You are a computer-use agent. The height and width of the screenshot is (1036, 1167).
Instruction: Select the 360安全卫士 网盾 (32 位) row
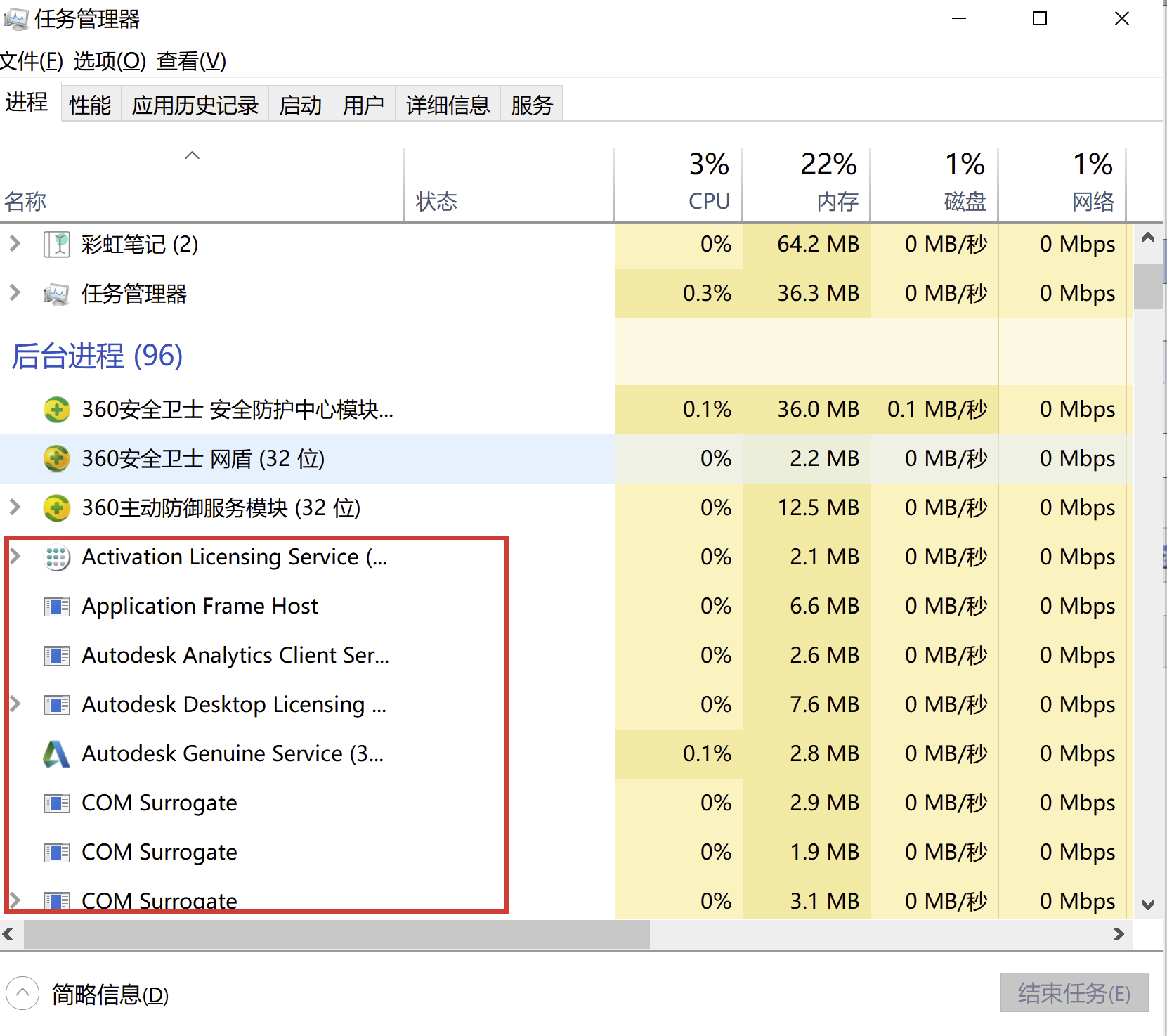(566, 458)
